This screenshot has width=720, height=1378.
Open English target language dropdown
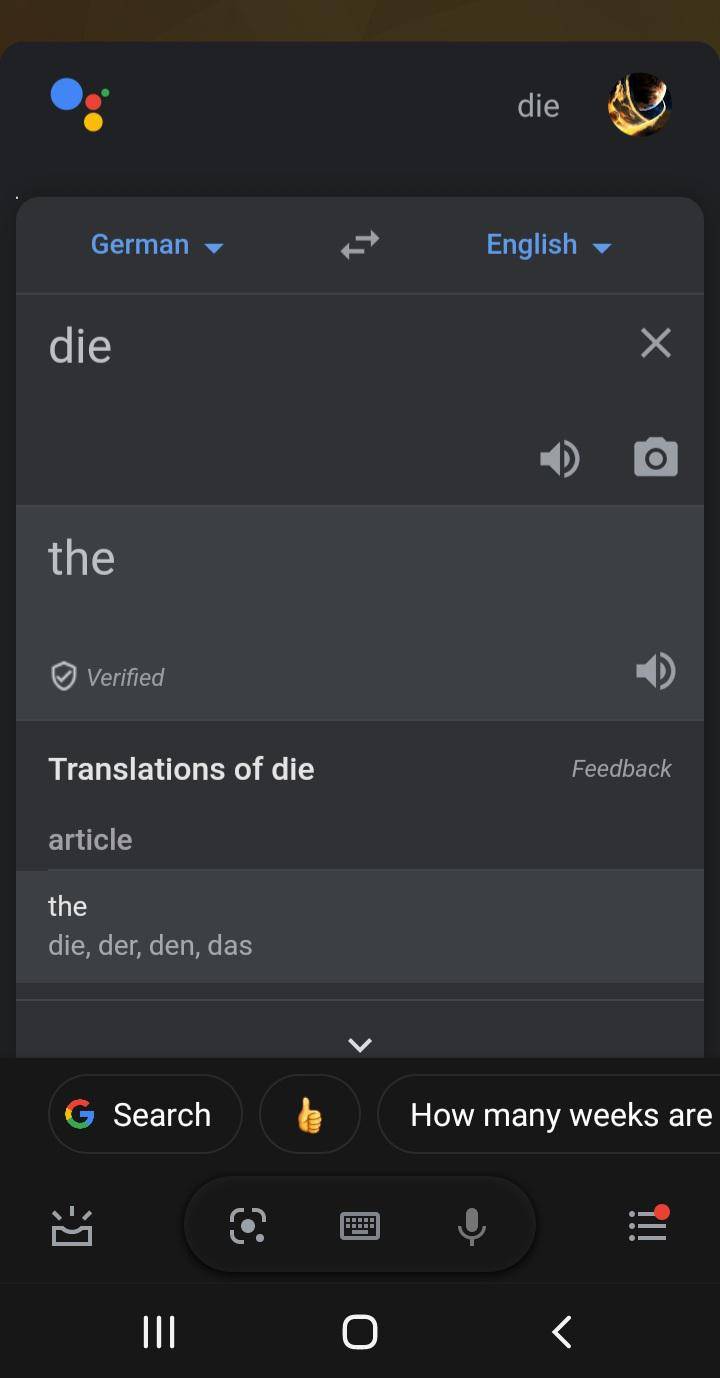548,245
